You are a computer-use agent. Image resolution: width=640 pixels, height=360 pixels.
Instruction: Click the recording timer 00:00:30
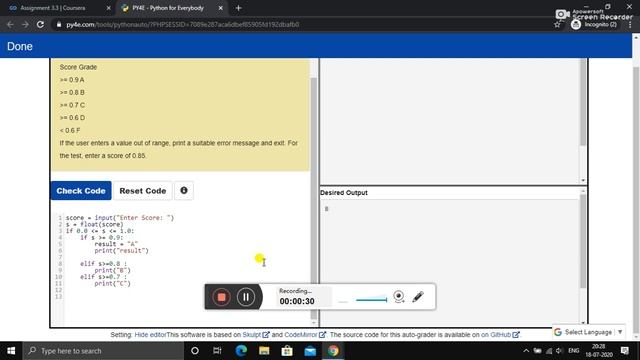pyautogui.click(x=297, y=301)
